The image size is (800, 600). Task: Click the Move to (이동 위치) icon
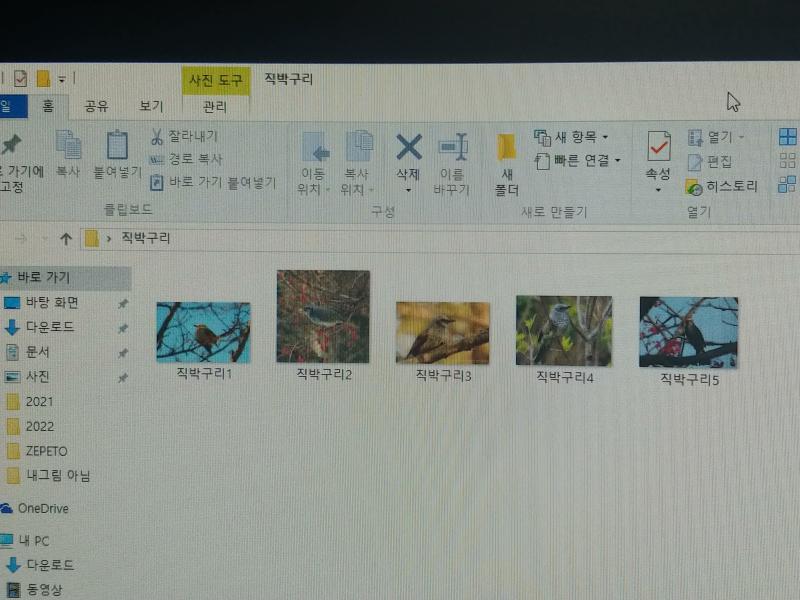(x=314, y=147)
